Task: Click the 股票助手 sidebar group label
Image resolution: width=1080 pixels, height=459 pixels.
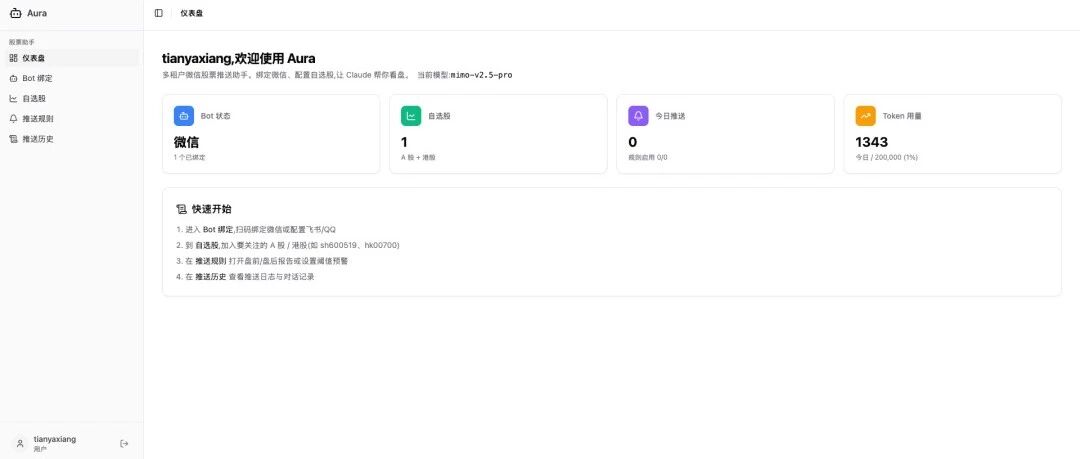Action: pyautogui.click(x=21, y=42)
